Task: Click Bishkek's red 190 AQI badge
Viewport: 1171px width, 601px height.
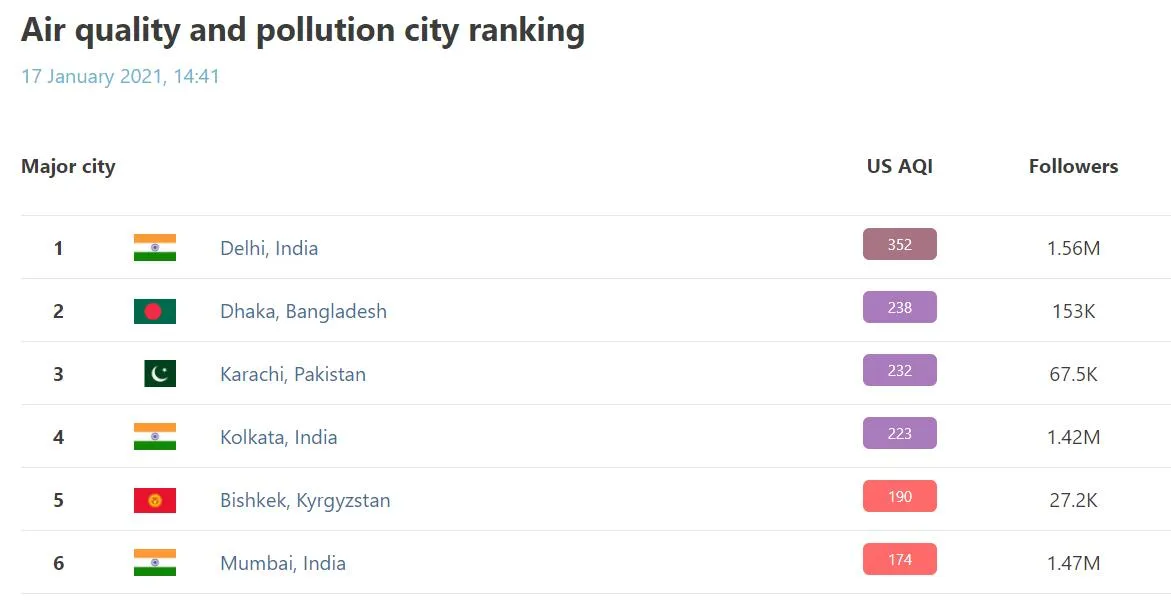Action: (x=900, y=496)
